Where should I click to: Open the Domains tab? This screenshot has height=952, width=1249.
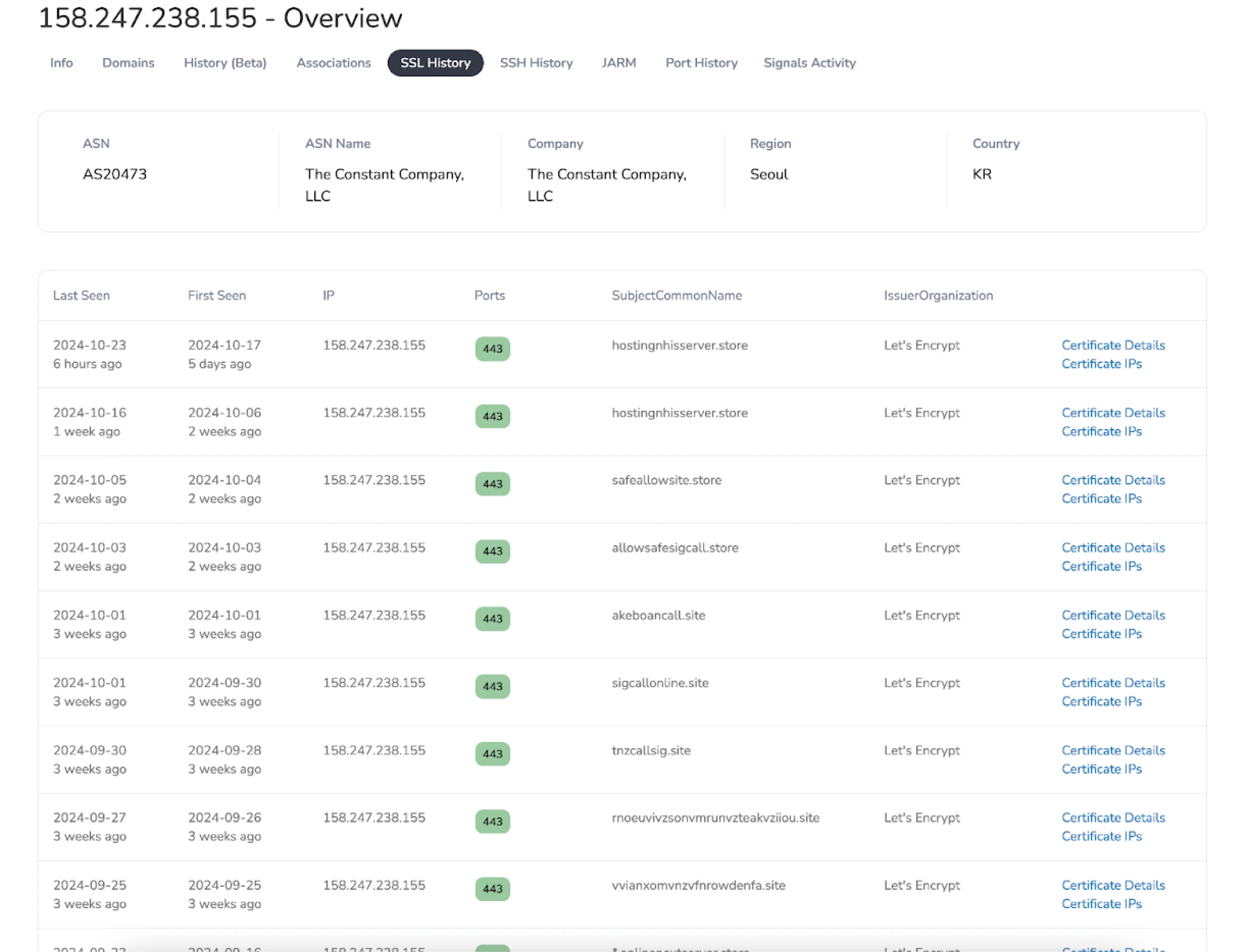[x=127, y=63]
